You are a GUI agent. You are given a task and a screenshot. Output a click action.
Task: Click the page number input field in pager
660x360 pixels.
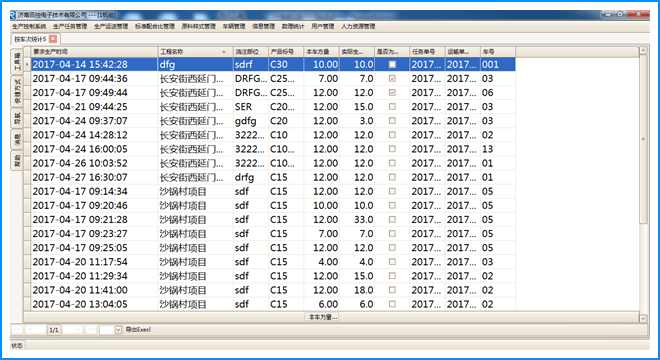pyautogui.click(x=107, y=330)
